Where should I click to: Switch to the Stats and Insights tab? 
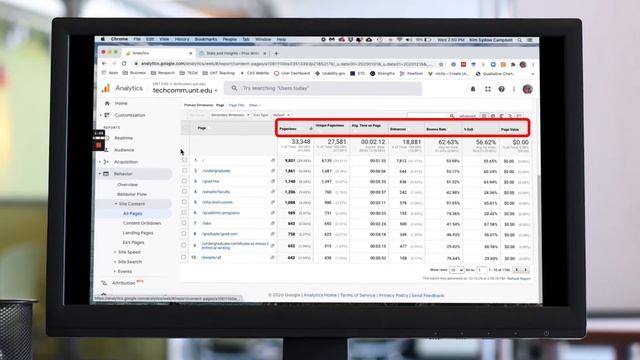(233, 53)
